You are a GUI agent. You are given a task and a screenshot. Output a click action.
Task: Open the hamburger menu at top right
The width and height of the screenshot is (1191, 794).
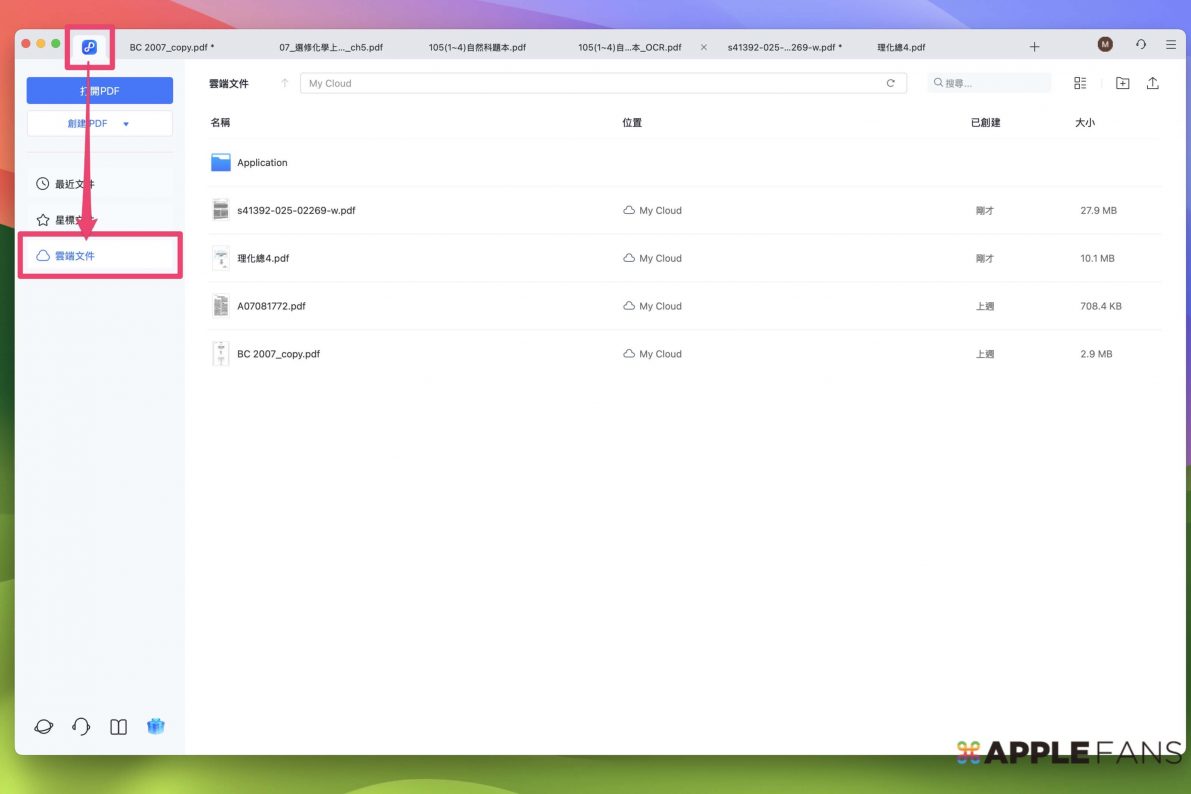click(x=1170, y=46)
